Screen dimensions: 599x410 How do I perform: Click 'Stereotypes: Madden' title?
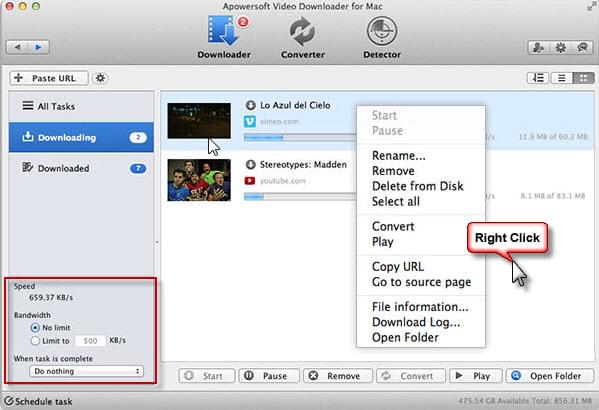[303, 164]
